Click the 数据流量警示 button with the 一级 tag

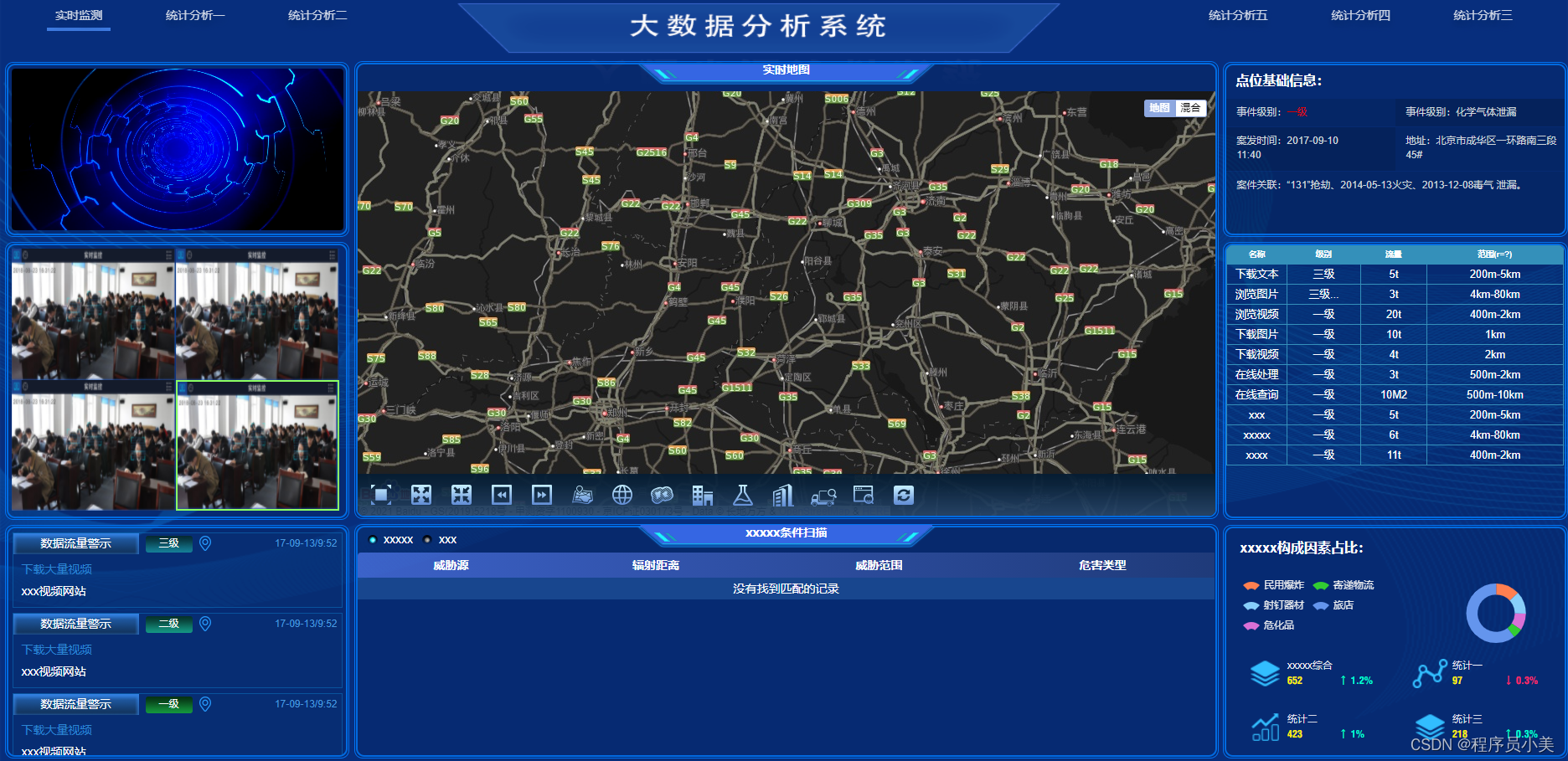coord(76,704)
